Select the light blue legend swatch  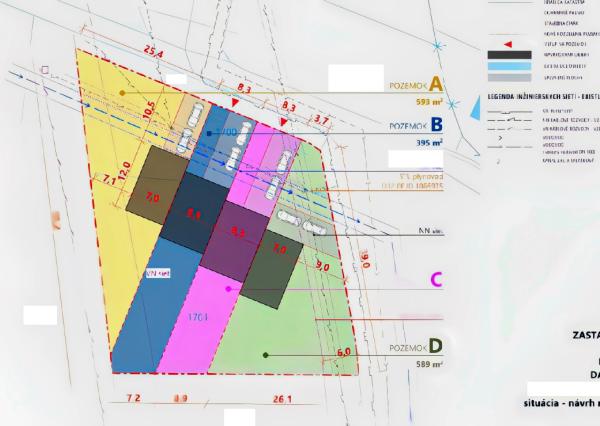tap(509, 66)
